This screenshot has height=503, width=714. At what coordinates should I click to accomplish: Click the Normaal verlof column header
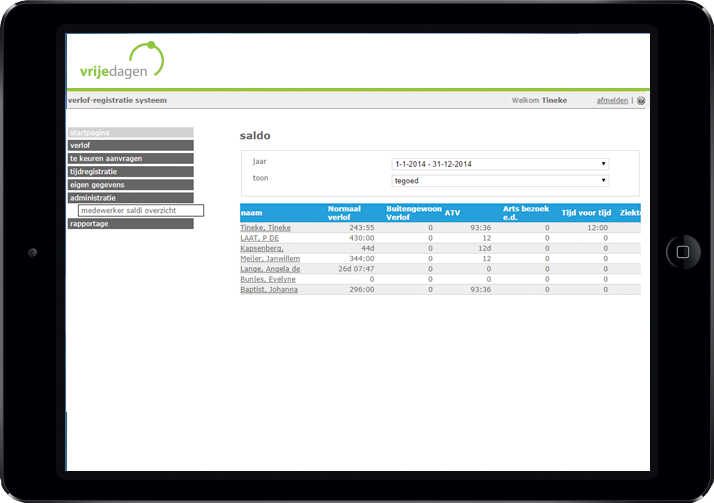[x=344, y=213]
